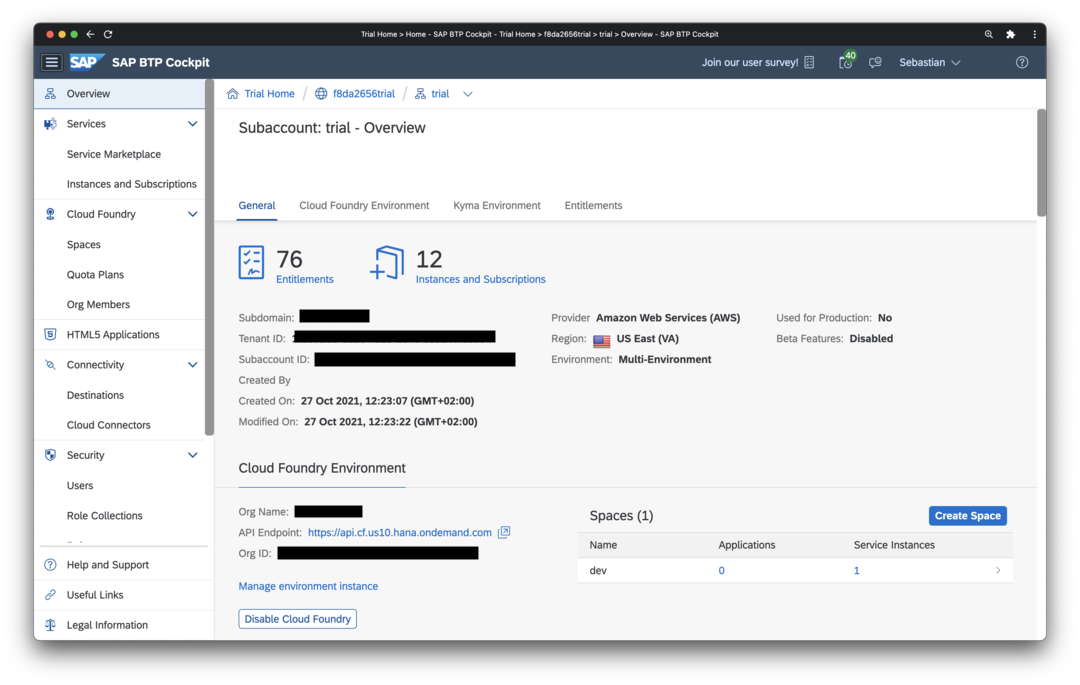Switch to the Cloud Foundry Environment tab
This screenshot has height=685, width=1080.
364,206
